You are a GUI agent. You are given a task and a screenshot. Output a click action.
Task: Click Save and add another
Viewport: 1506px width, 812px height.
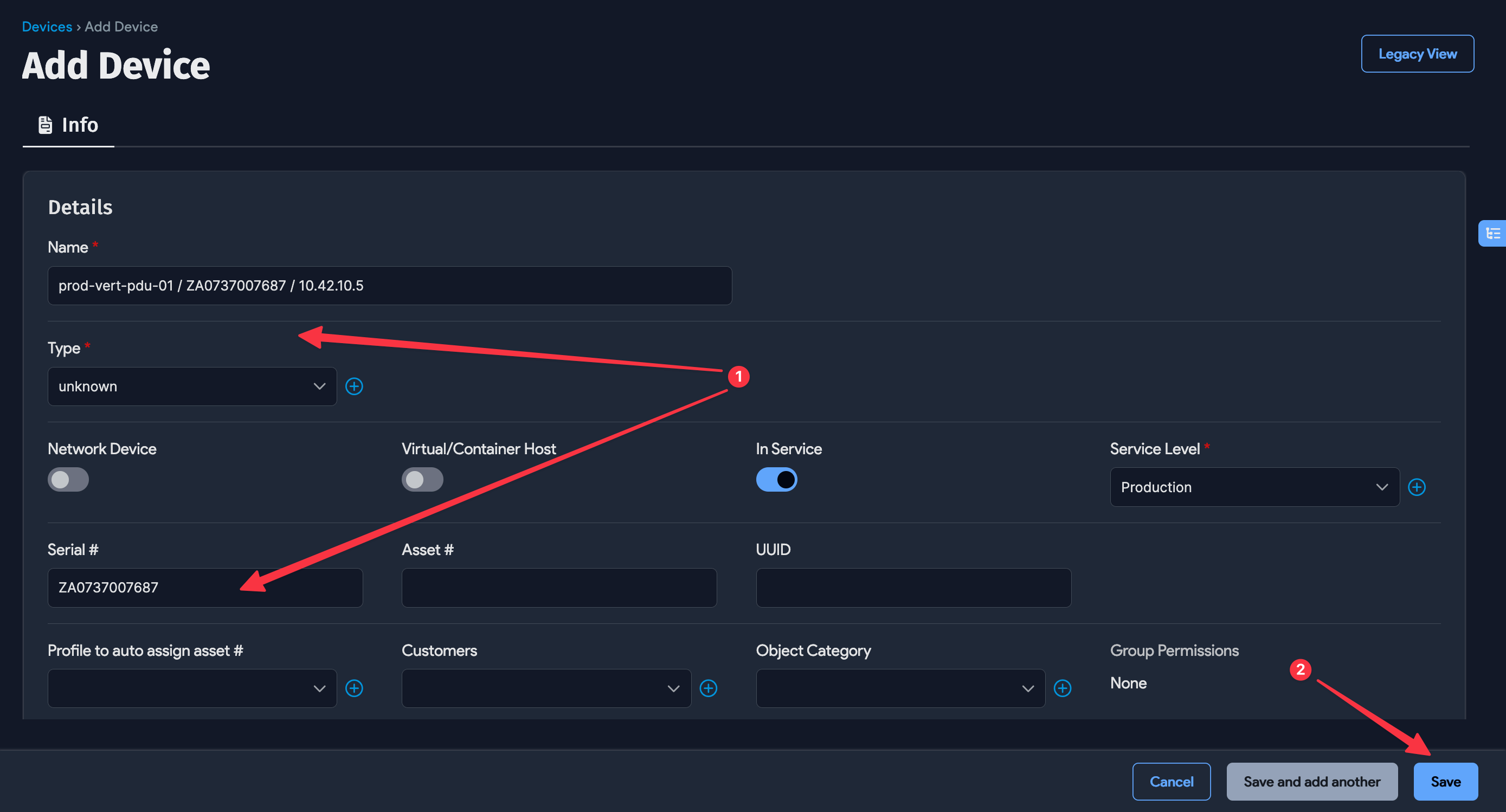(1312, 782)
